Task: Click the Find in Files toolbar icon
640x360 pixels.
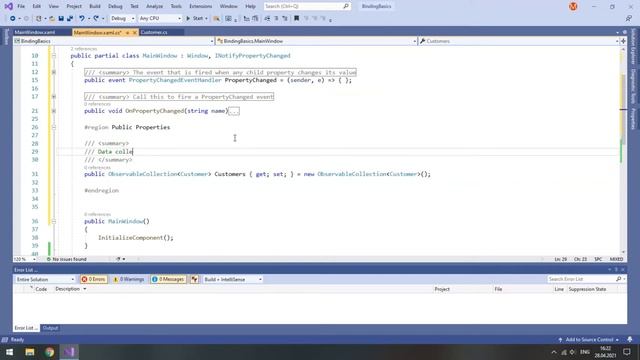Action: (216, 18)
